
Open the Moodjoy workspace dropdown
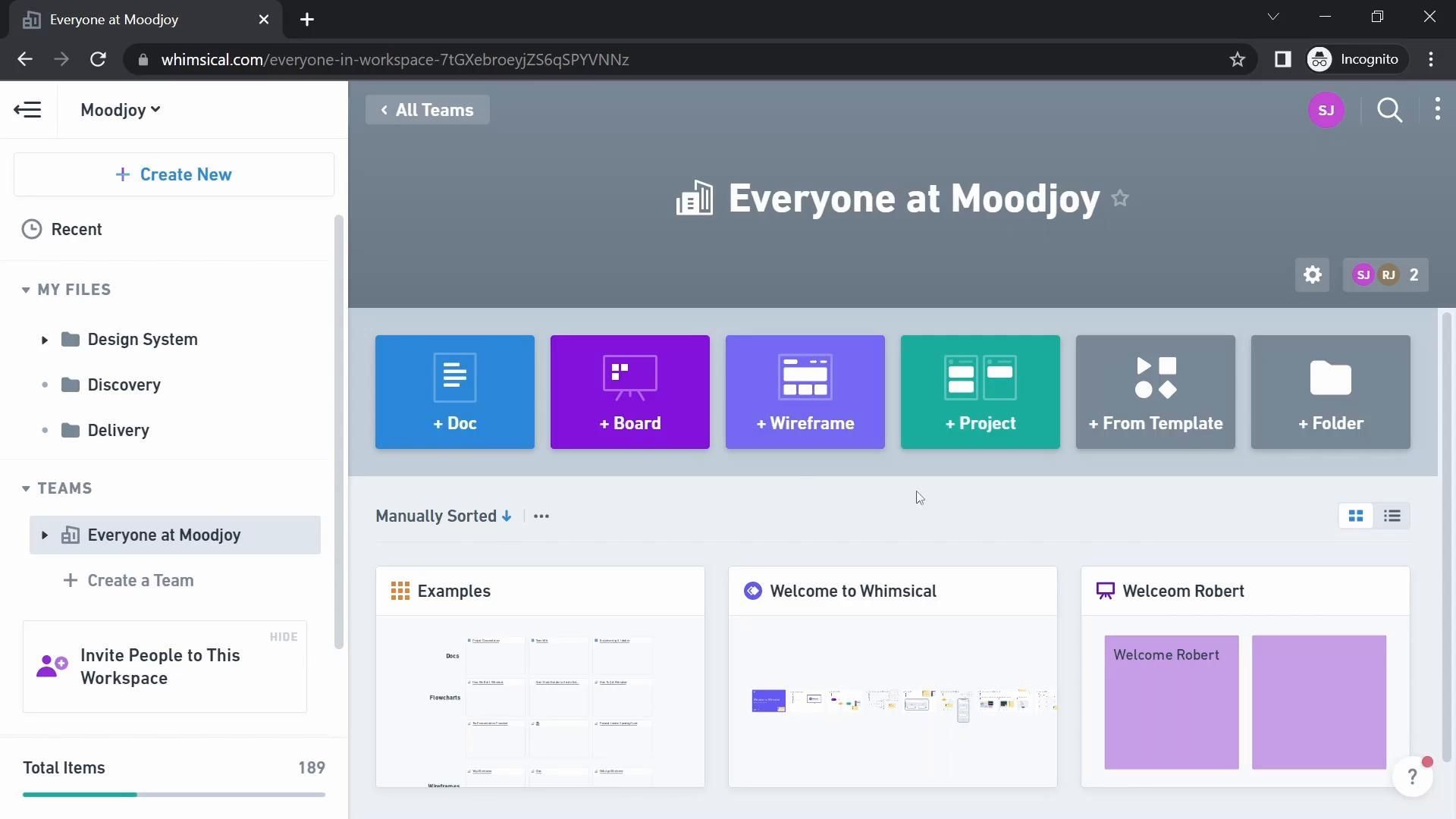pyautogui.click(x=121, y=110)
